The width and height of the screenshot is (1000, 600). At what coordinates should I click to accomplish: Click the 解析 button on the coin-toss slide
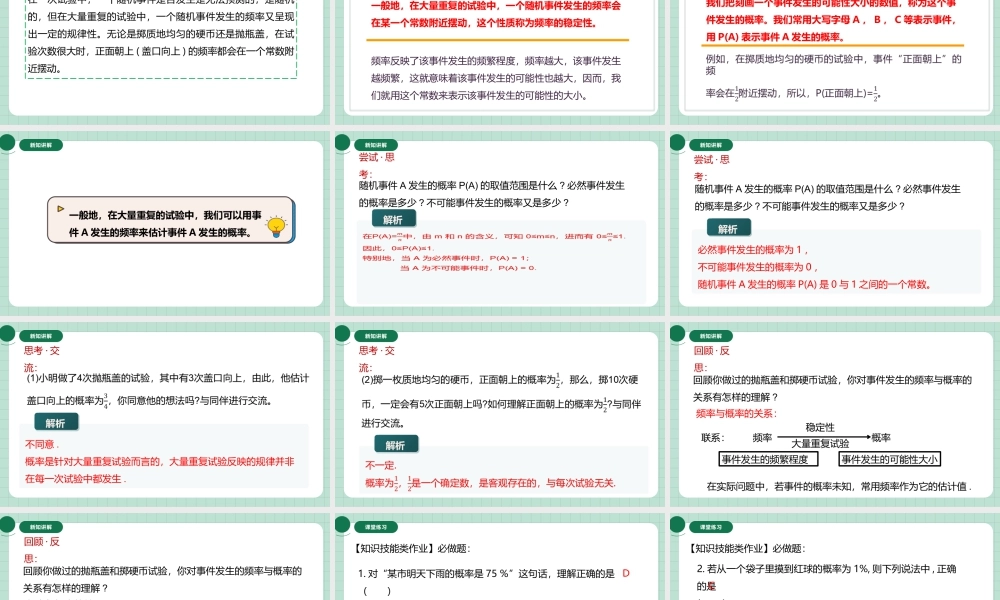click(396, 443)
